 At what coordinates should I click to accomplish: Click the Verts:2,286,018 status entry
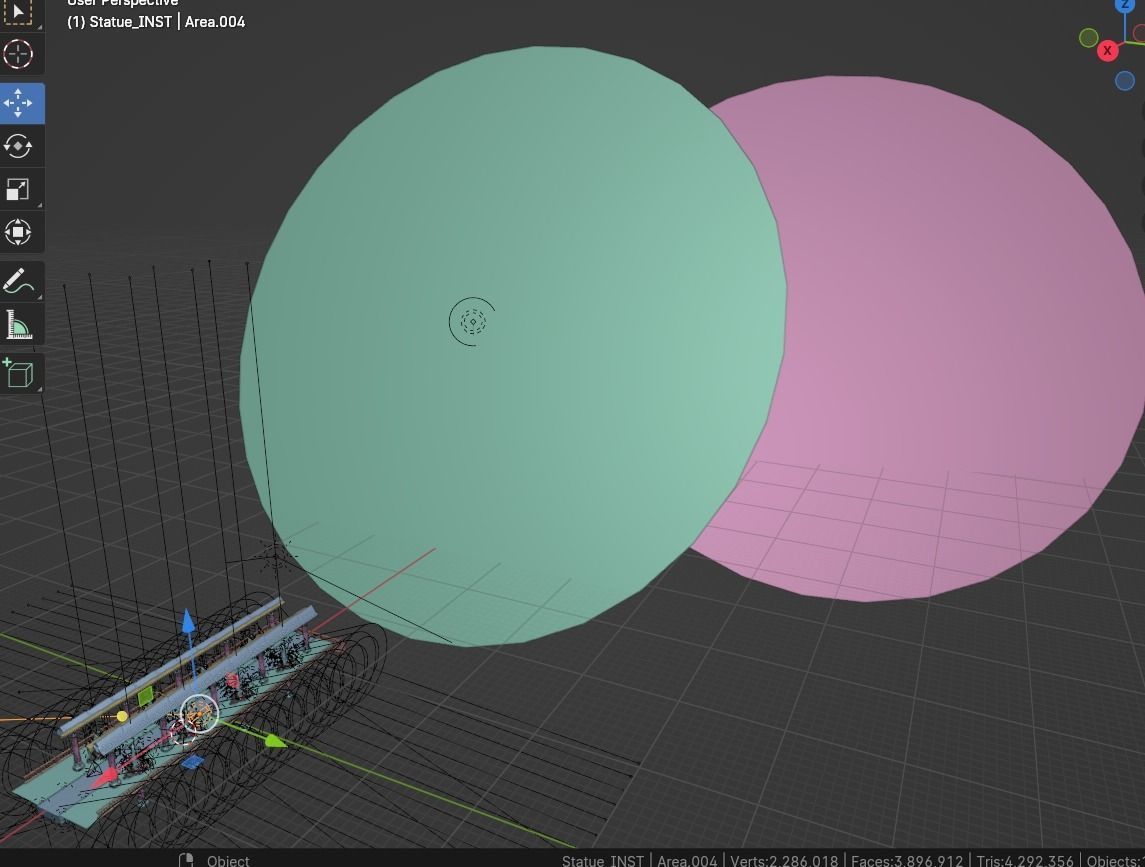tap(784, 860)
